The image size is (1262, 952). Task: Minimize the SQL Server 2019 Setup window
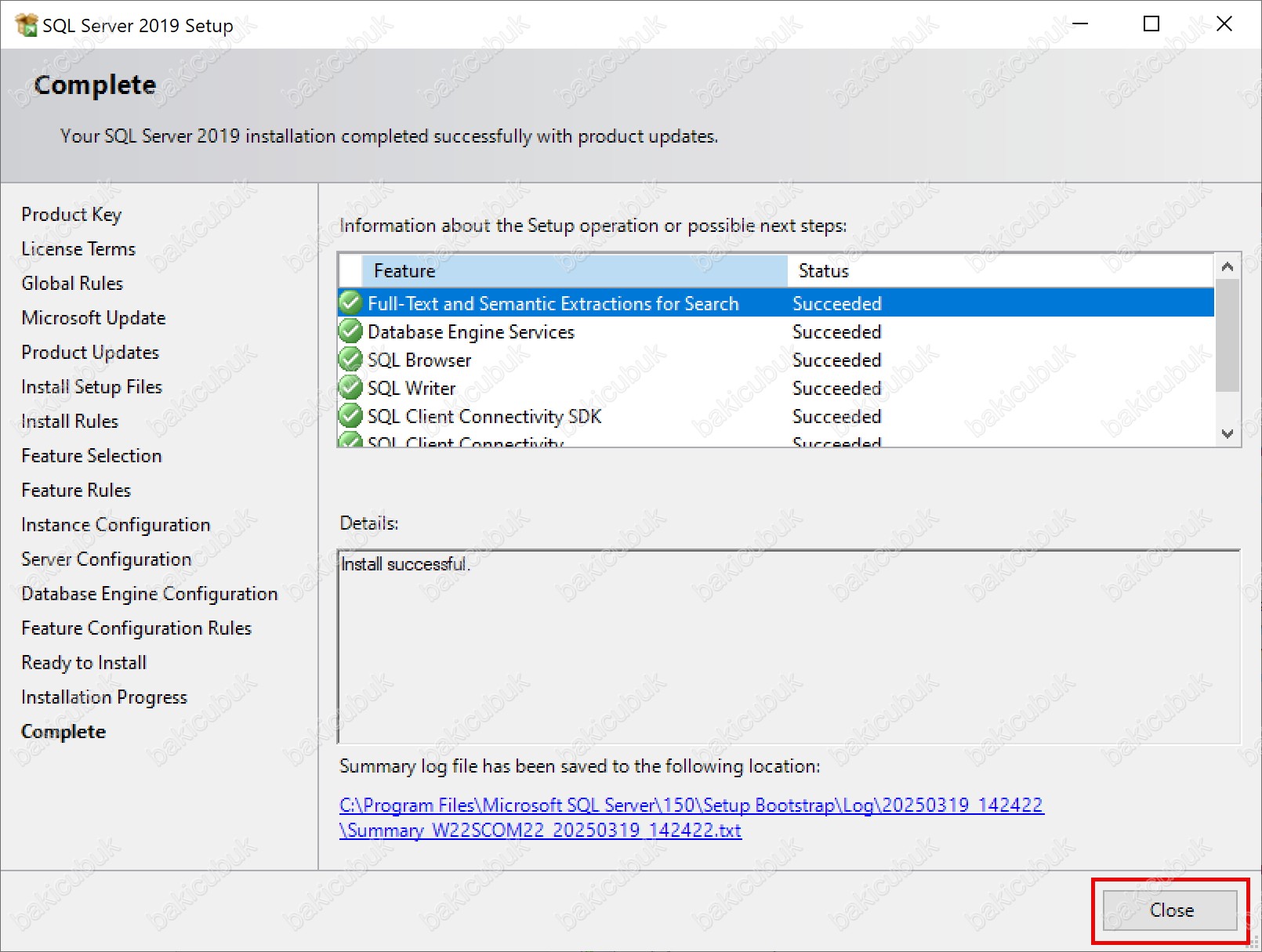point(1080,24)
